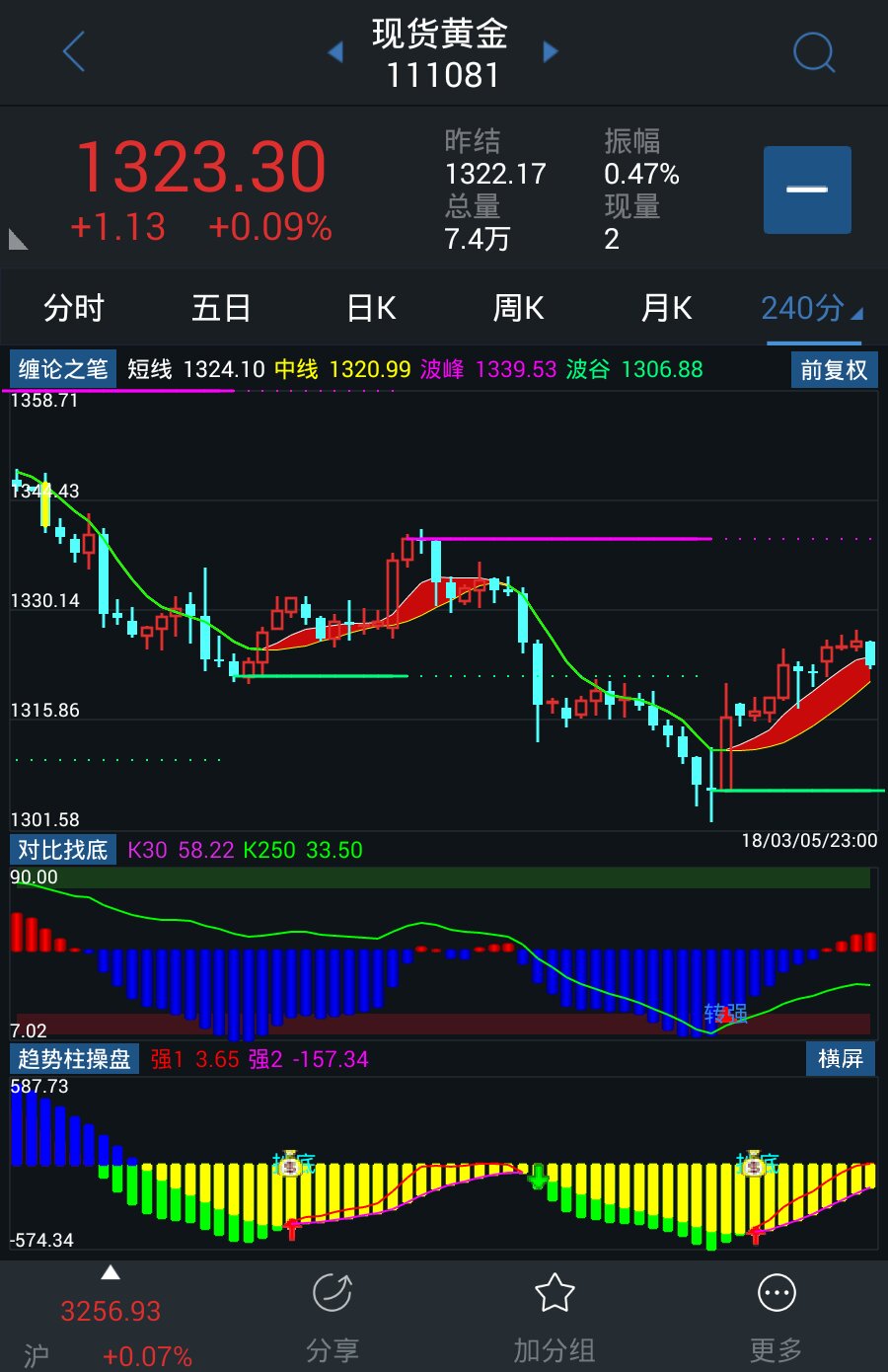The height and width of the screenshot is (1372, 888).
Task: Open the search magnifier icon
Action: click(x=814, y=52)
